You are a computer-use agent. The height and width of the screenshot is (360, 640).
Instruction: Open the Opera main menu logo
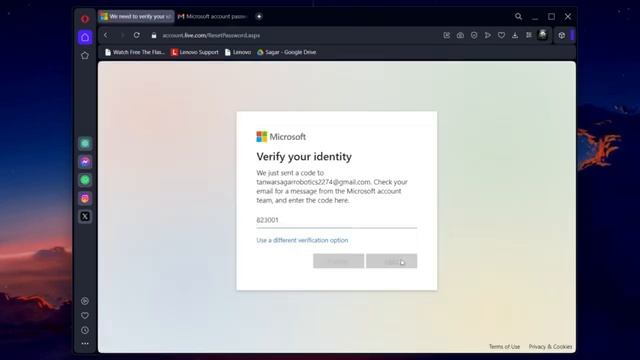tap(85, 18)
